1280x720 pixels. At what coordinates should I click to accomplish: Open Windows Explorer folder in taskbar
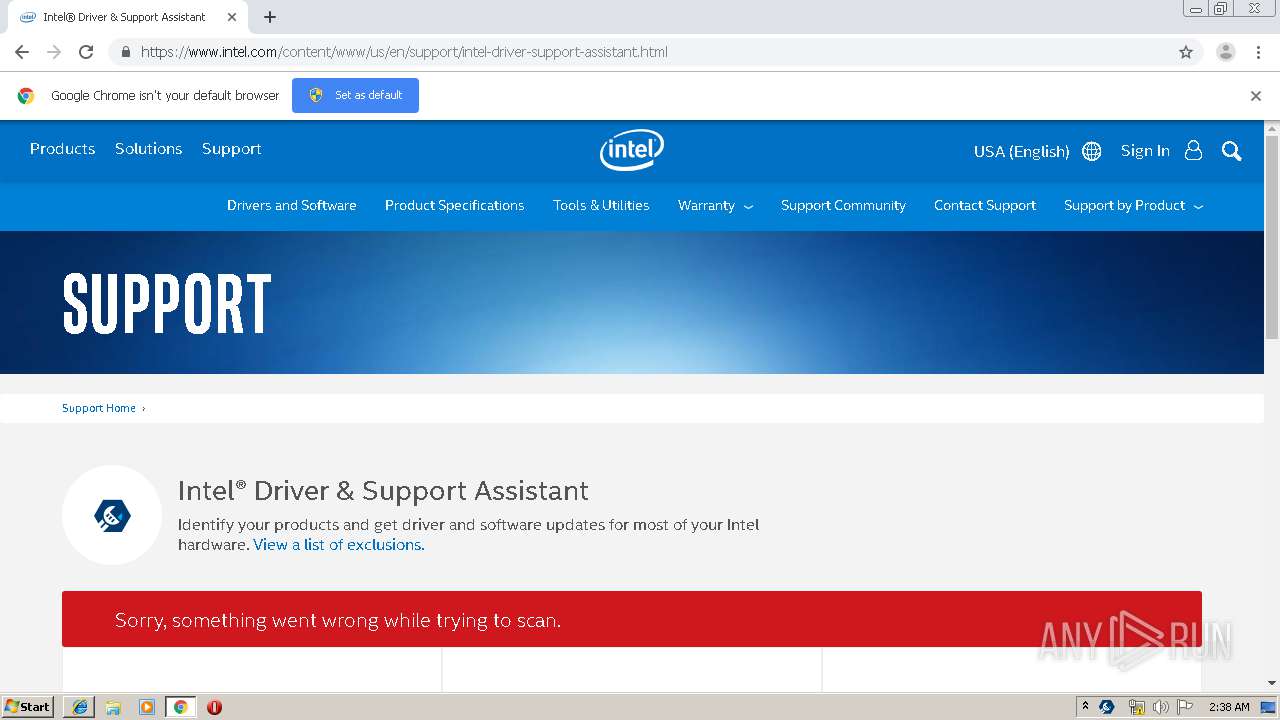coord(113,707)
